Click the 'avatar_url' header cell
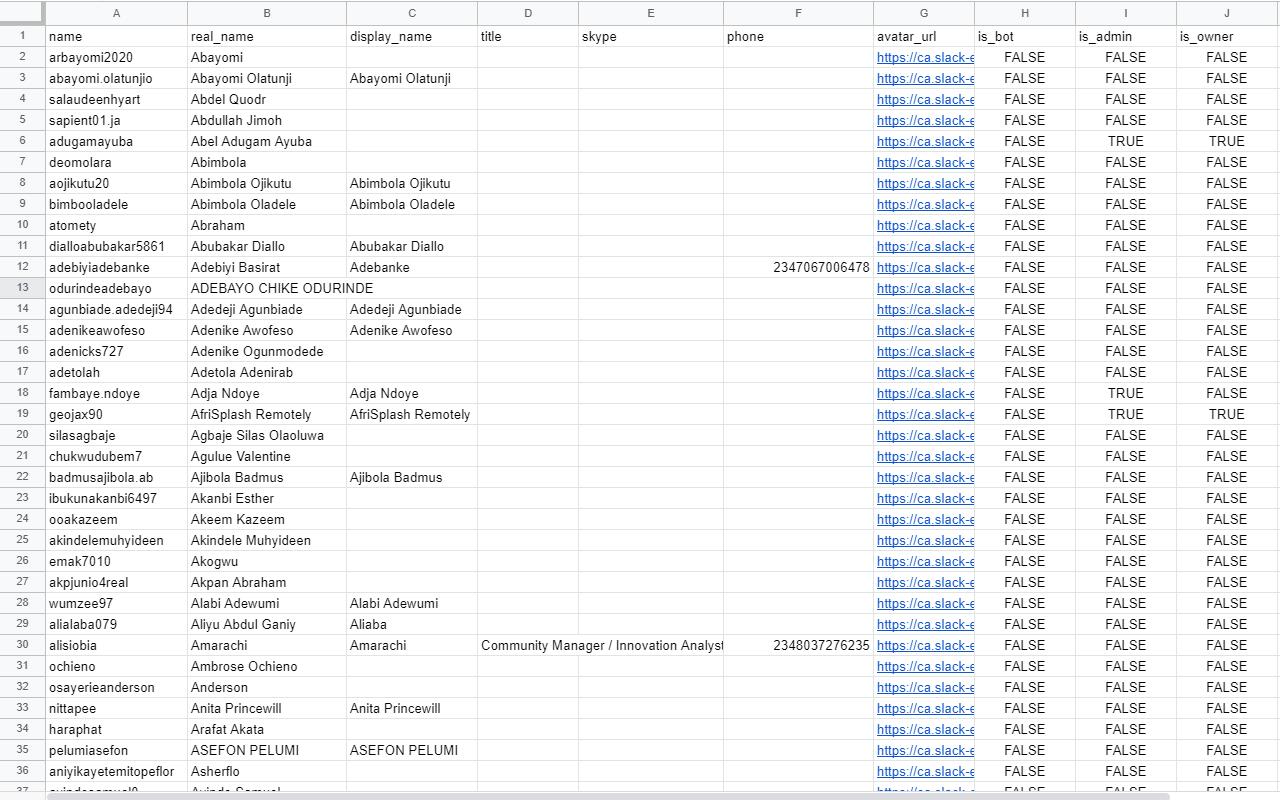The height and width of the screenshot is (800, 1280). click(924, 36)
